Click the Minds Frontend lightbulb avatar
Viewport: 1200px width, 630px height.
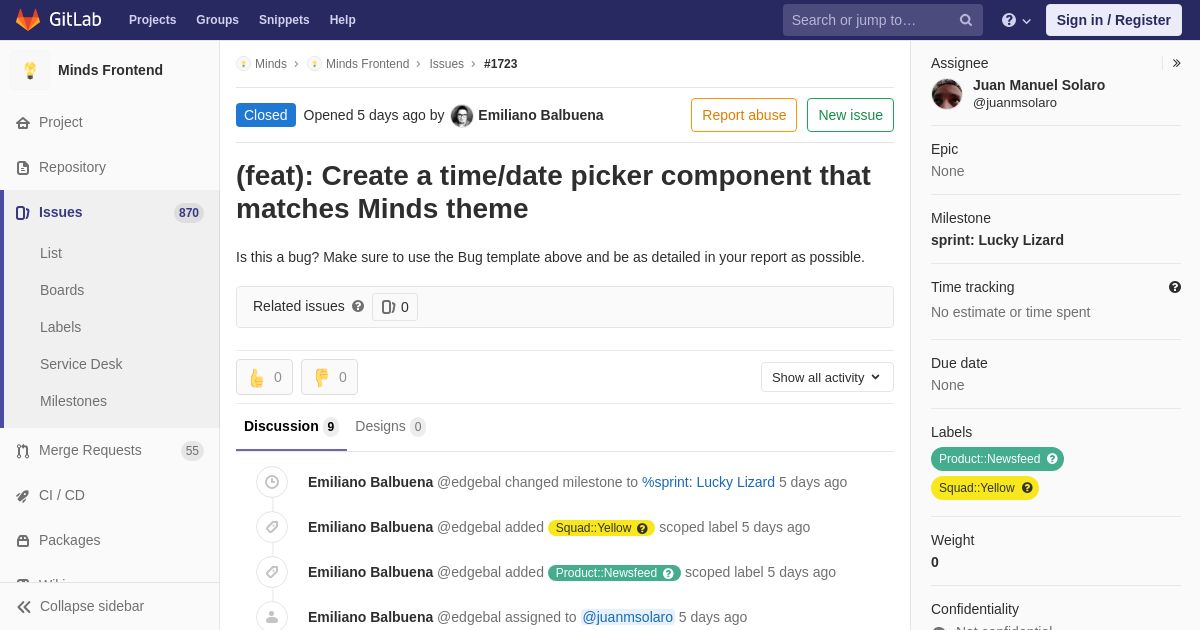click(x=30, y=70)
